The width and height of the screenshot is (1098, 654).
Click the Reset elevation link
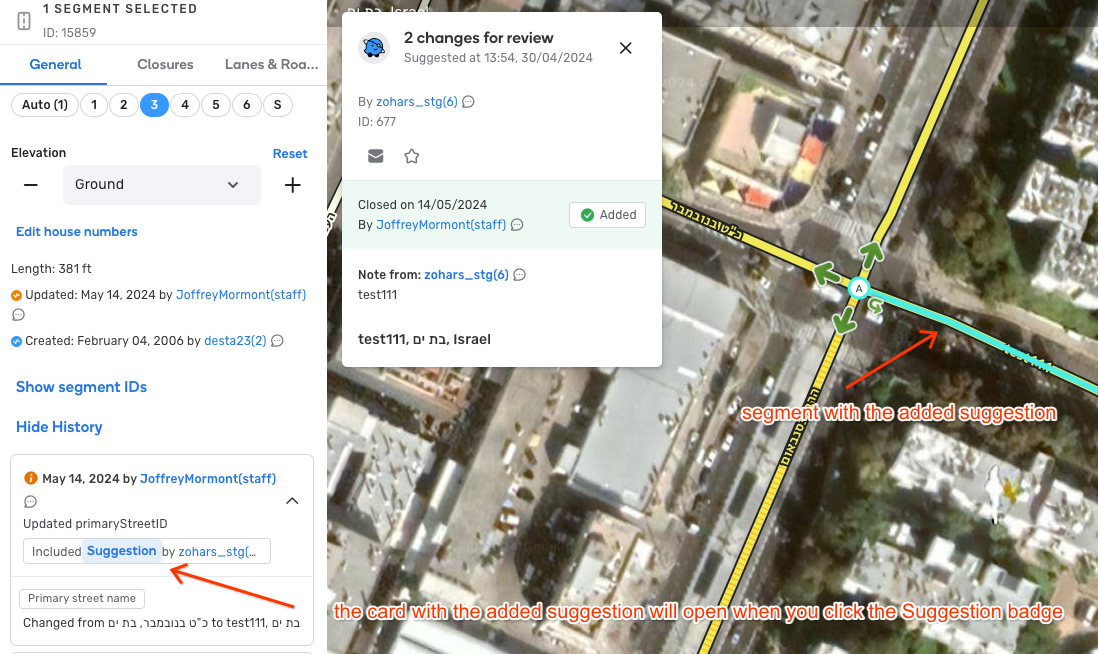(290, 154)
